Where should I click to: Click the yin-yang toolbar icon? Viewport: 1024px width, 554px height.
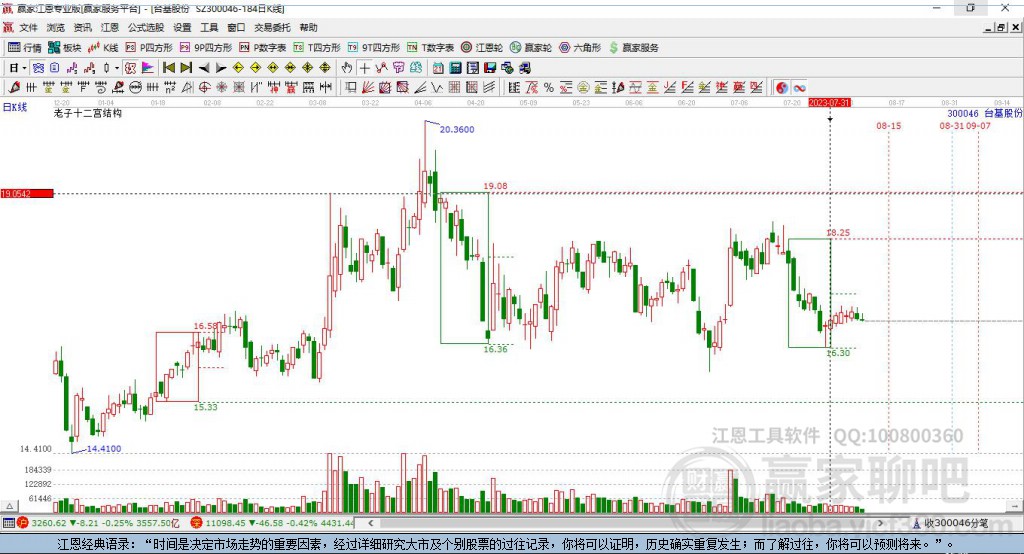782,88
